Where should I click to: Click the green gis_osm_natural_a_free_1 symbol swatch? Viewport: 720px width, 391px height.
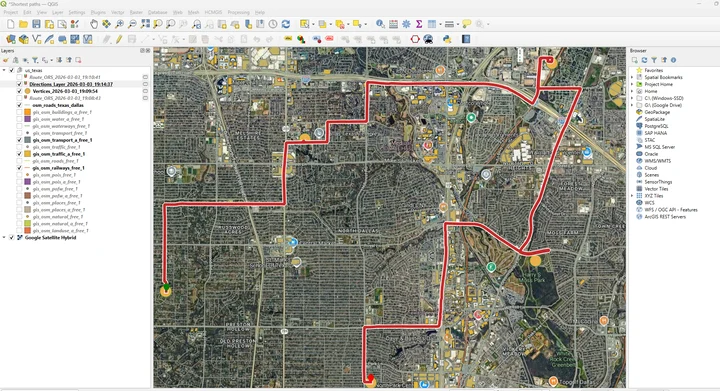point(28,223)
